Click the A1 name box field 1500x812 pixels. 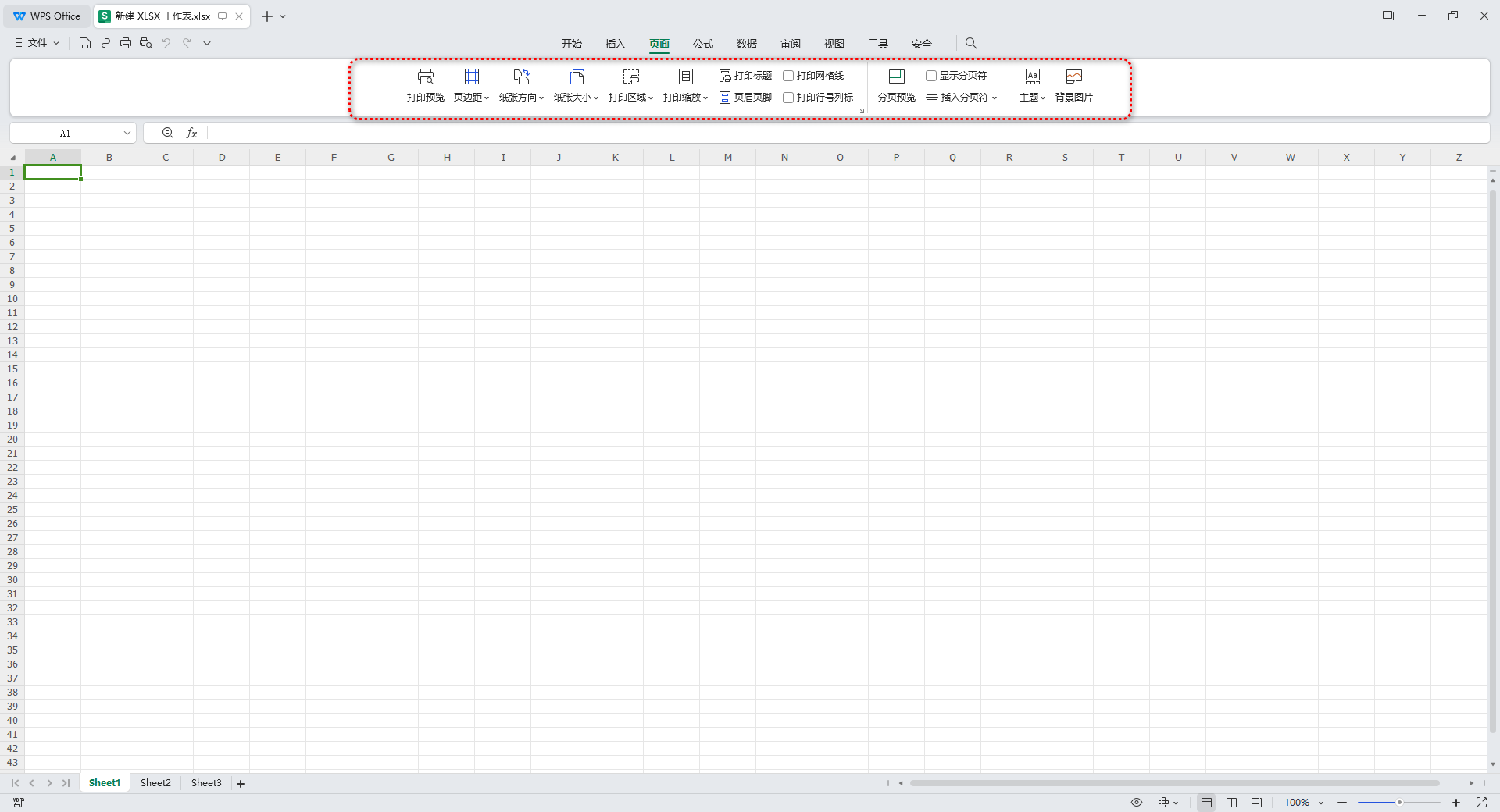(x=66, y=134)
